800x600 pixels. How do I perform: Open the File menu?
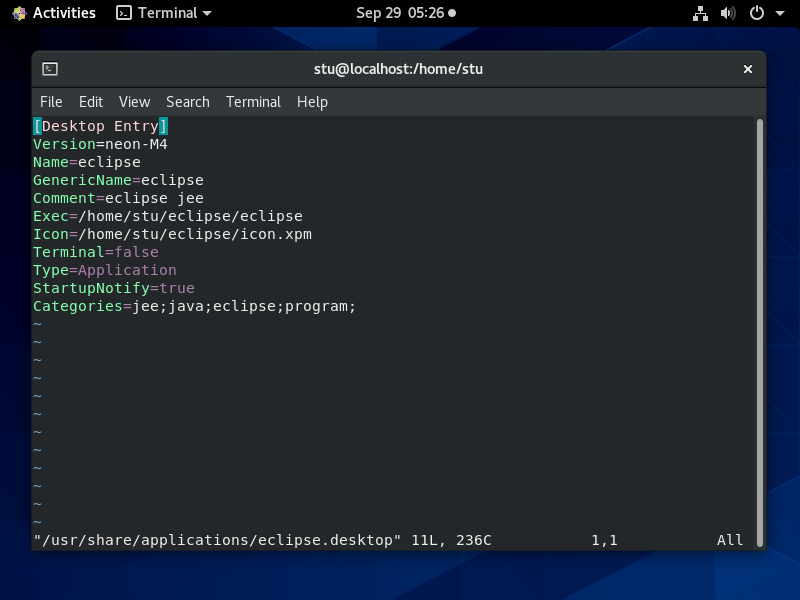point(51,102)
